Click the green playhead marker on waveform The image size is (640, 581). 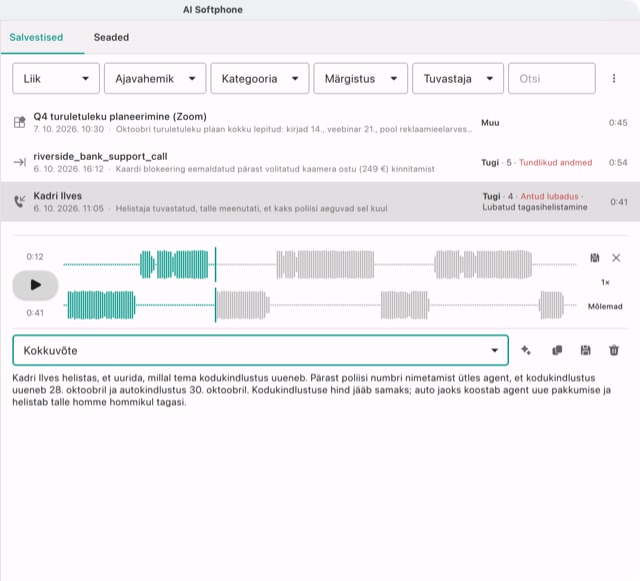point(216,285)
